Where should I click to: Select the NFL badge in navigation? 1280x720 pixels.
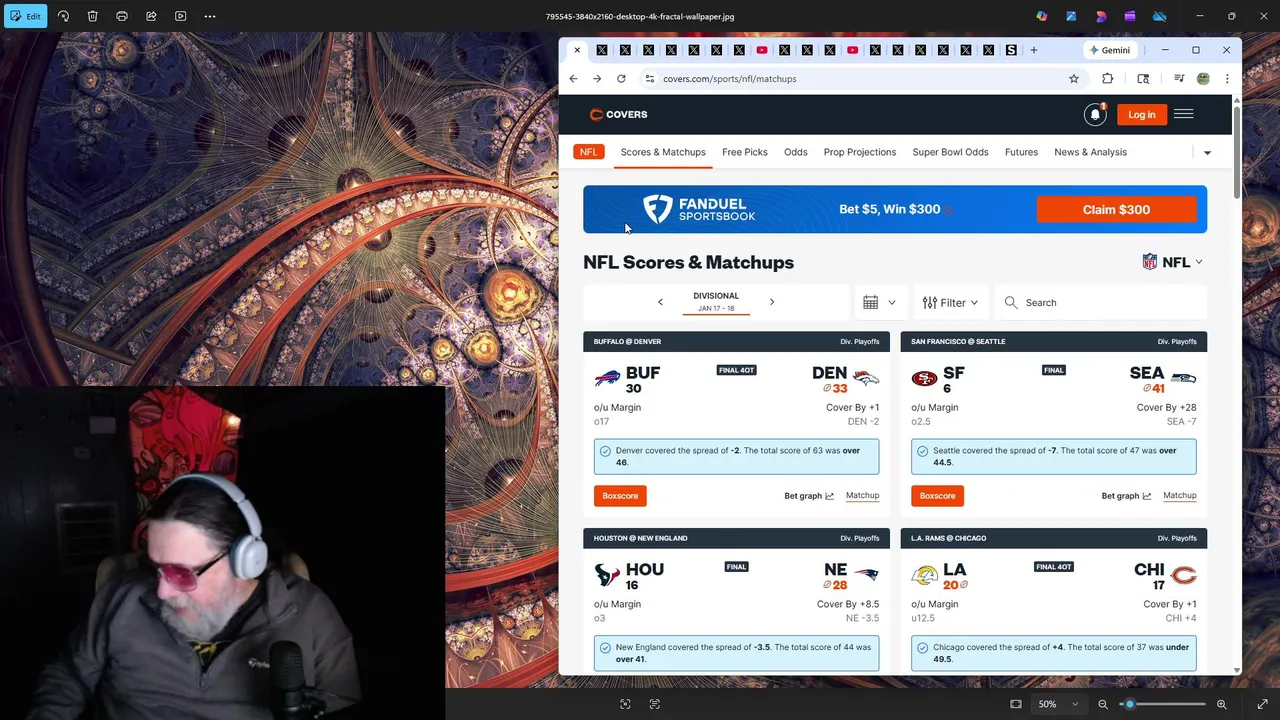pyautogui.click(x=589, y=152)
